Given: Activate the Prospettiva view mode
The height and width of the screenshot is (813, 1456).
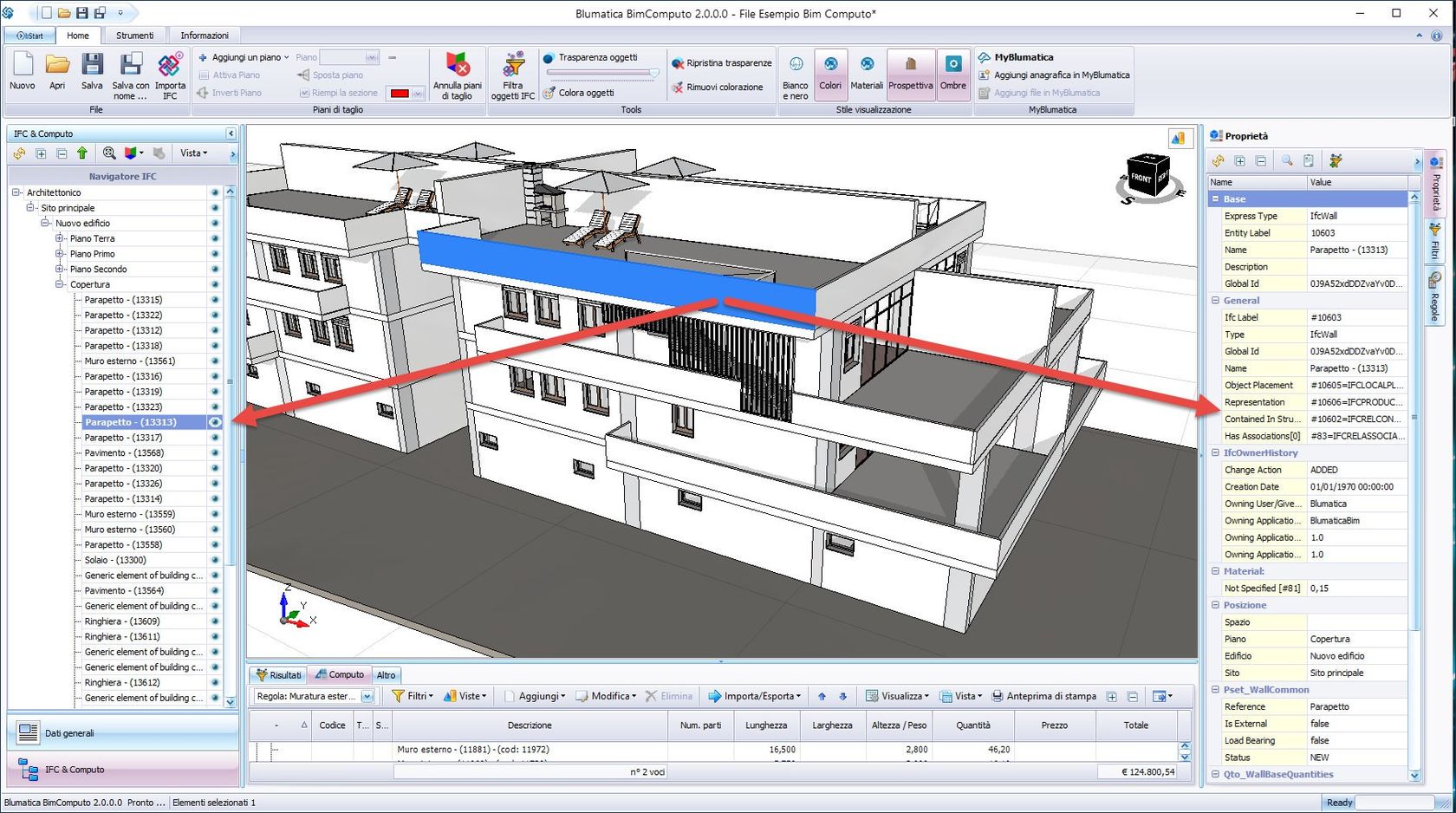Looking at the screenshot, I should click(910, 75).
